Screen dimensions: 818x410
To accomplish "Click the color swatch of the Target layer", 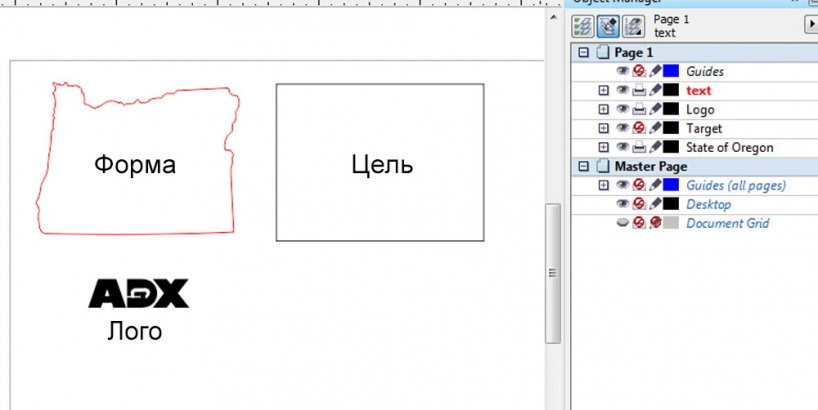I will [x=671, y=128].
